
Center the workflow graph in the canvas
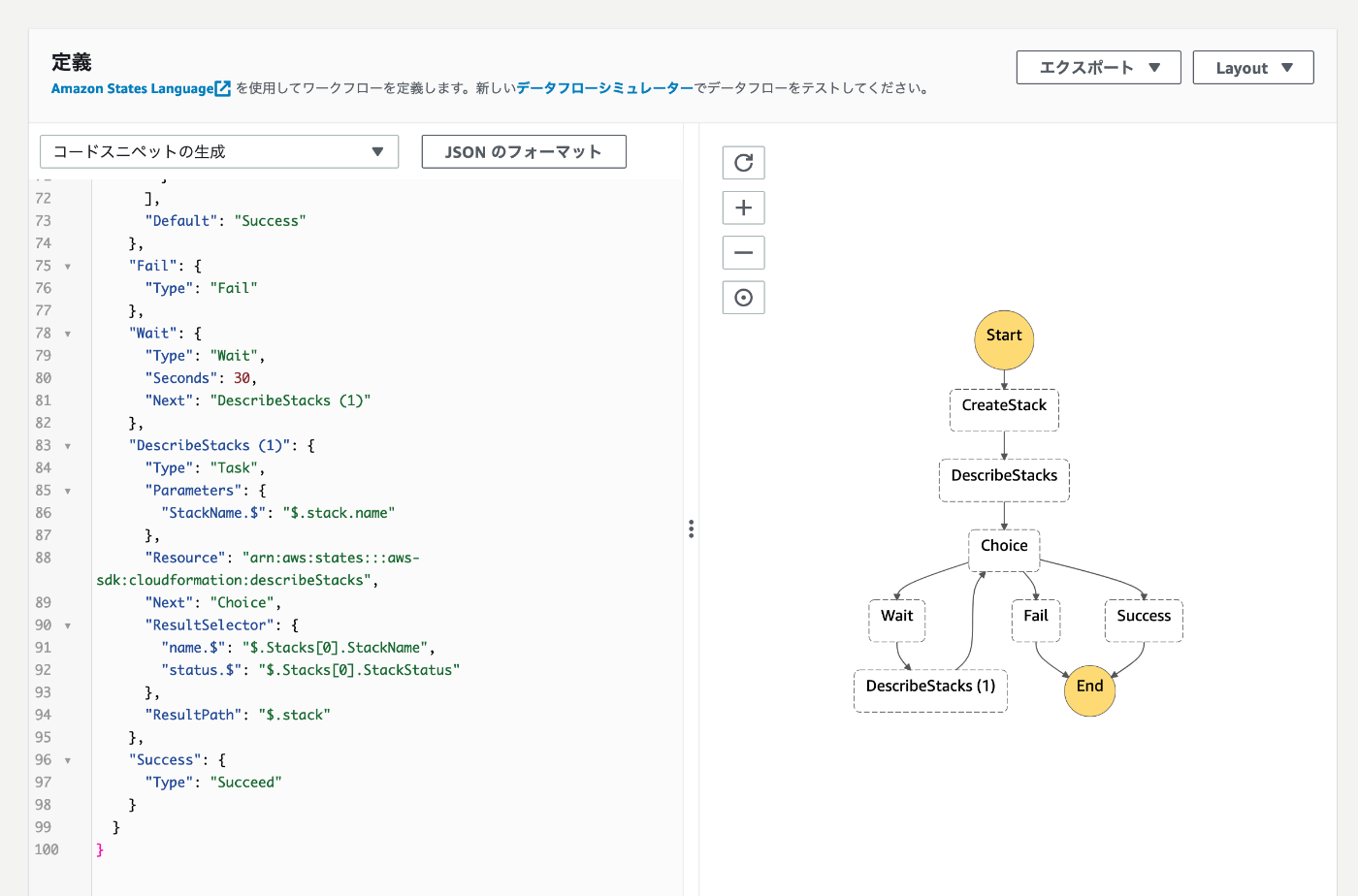(x=743, y=297)
